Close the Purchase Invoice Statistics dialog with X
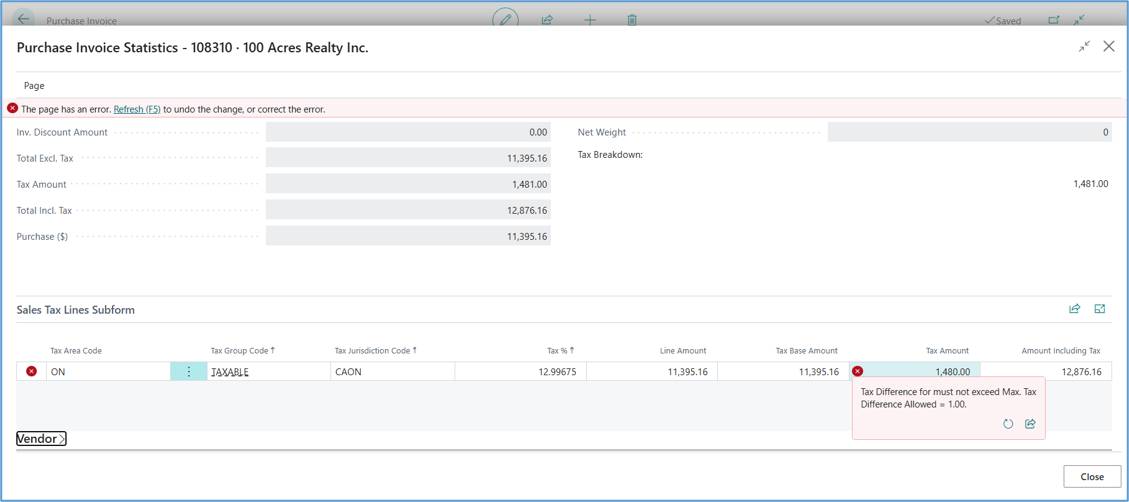 click(1109, 47)
